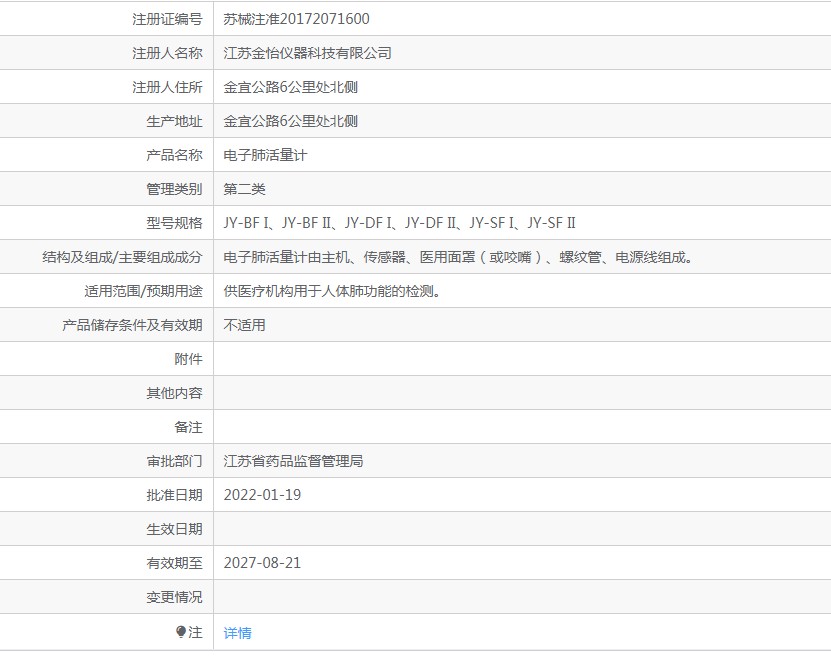Viewport: 831px width, 658px height.
Task: Select the JY-BF model specification text
Action: click(400, 223)
